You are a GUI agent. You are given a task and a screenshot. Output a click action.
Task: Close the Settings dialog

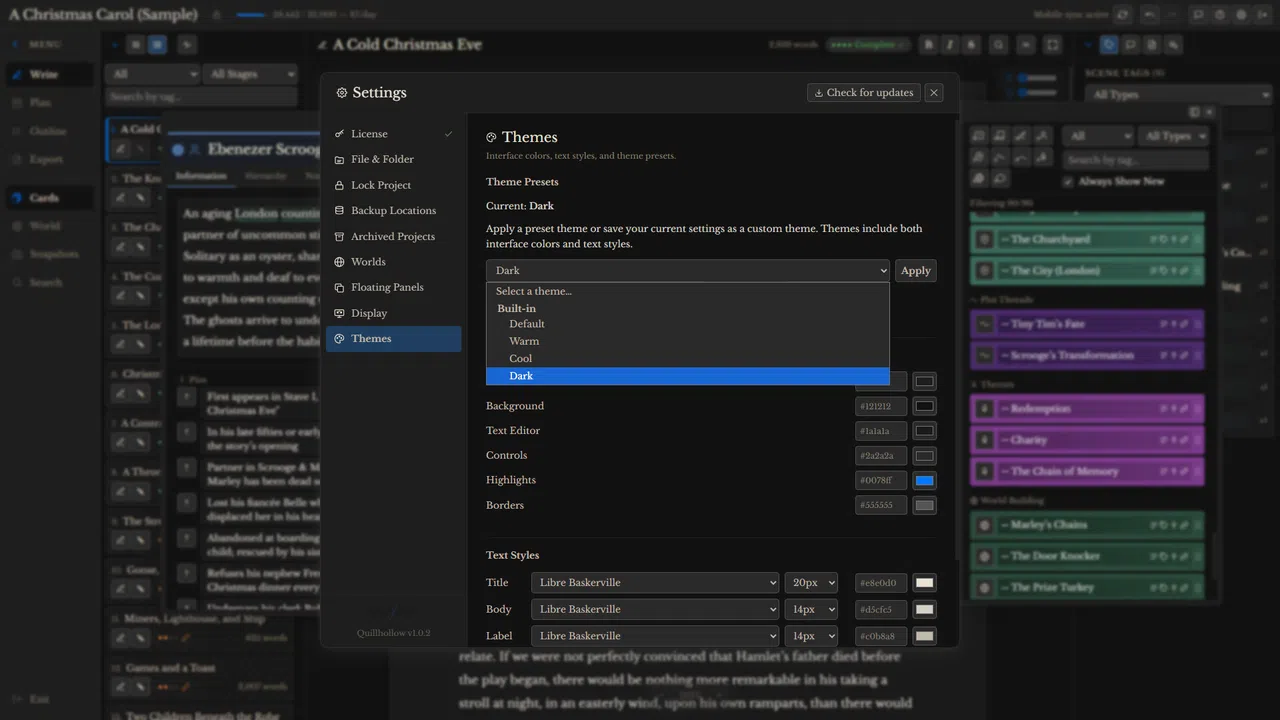934,93
